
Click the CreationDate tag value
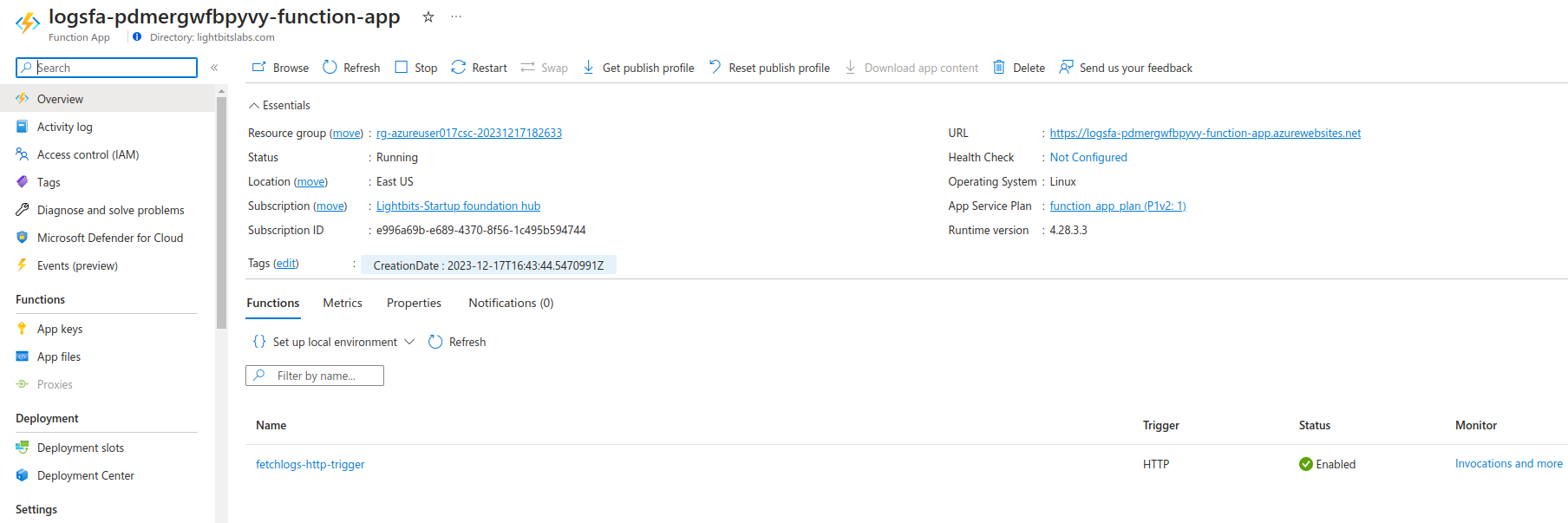488,265
